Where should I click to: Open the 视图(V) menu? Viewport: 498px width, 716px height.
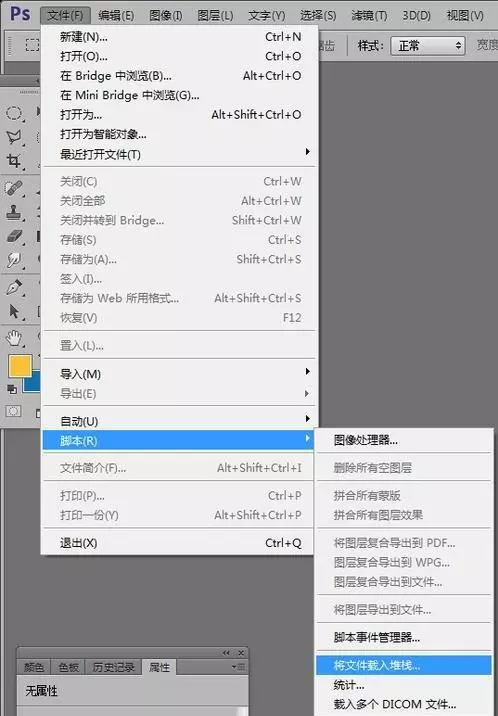(x=465, y=16)
